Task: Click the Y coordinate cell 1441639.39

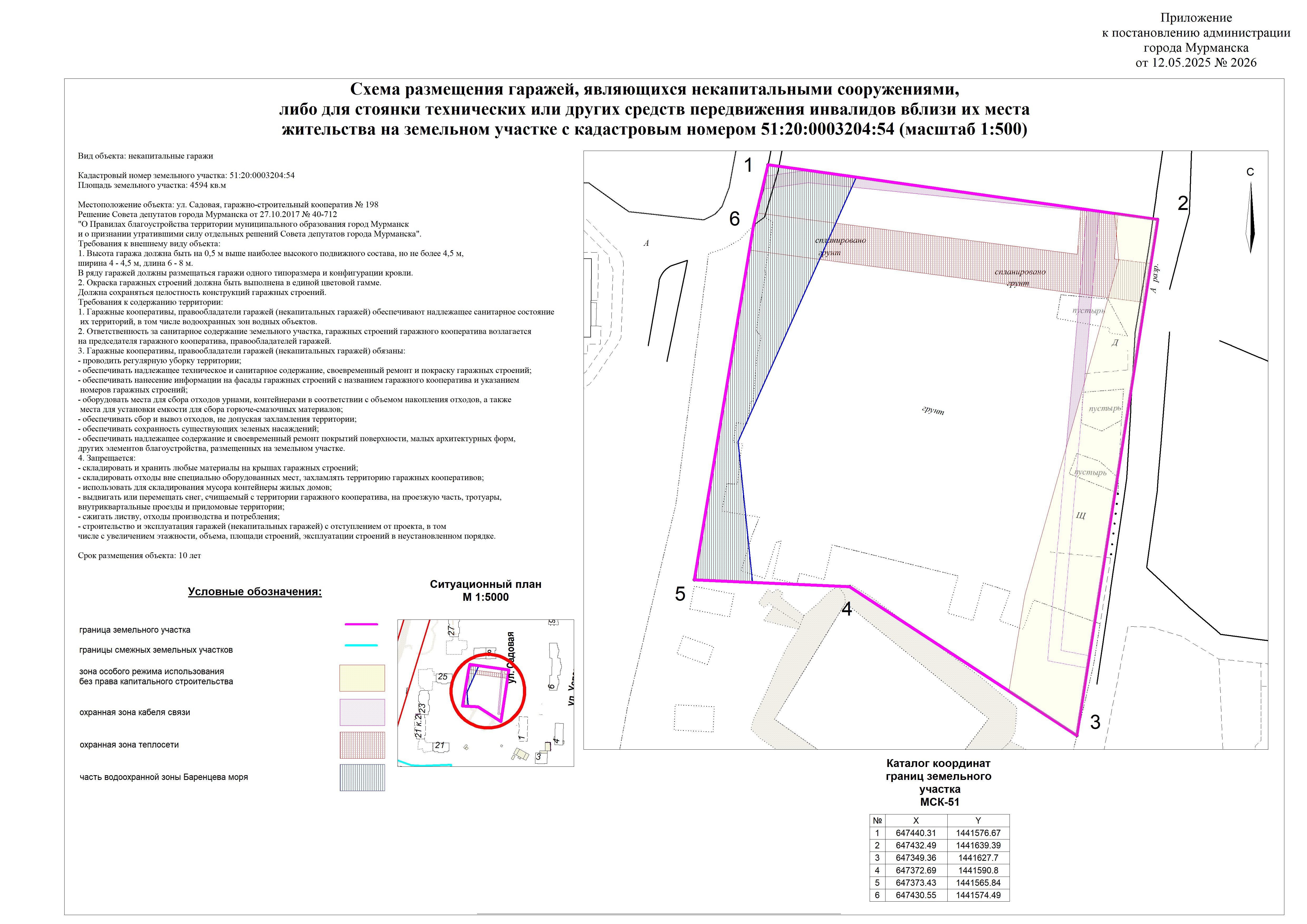Action: (x=978, y=846)
